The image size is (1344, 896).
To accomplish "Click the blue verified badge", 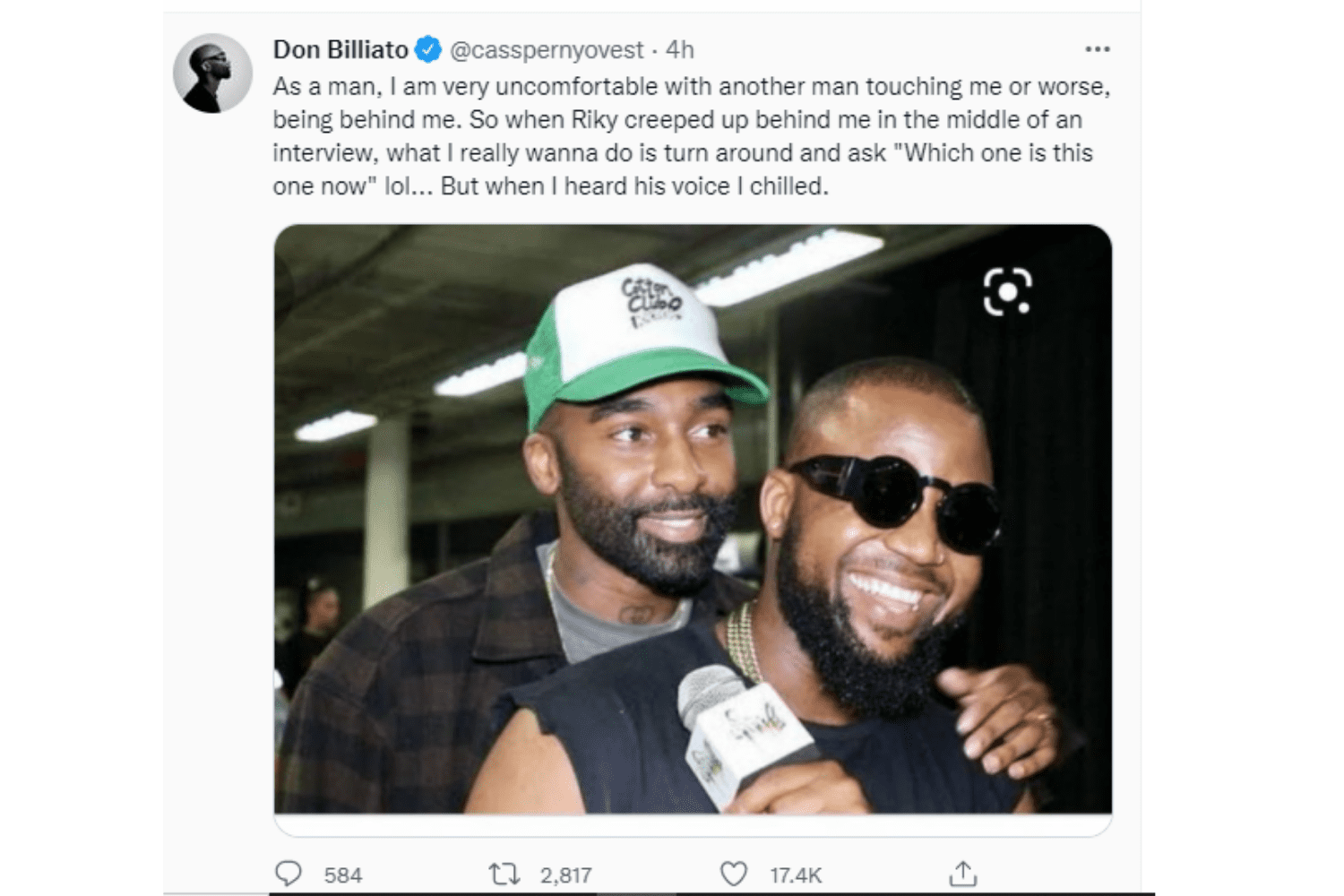I will tap(428, 49).
